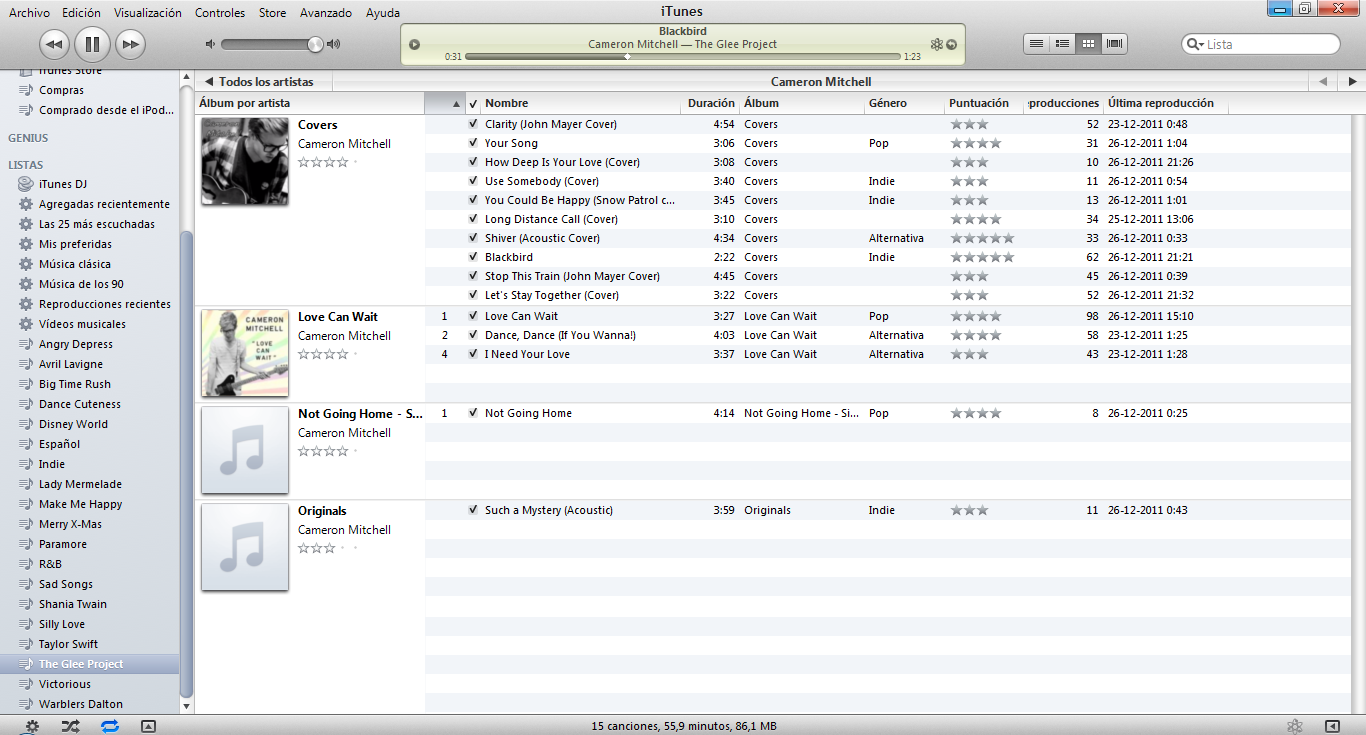The image size is (1366, 735).
Task: Click the Genius atom icon in display
Action: (936, 44)
